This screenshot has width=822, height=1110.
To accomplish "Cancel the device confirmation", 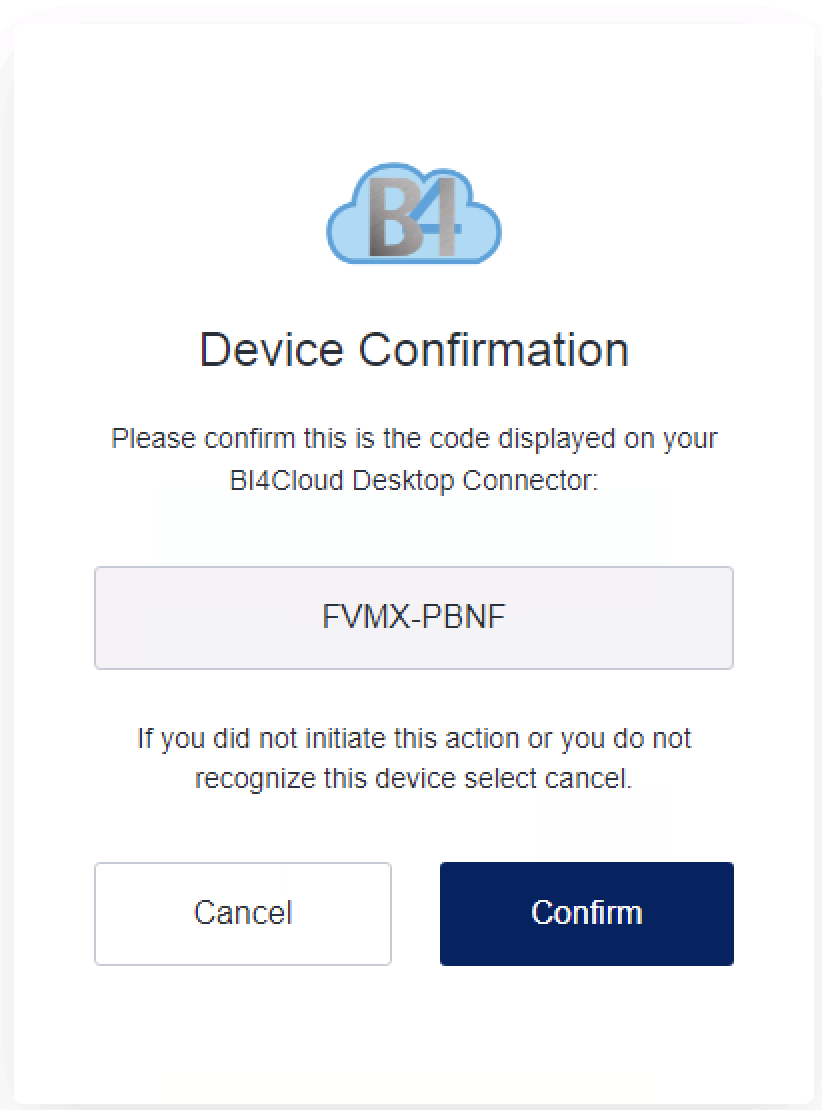I will 243,913.
